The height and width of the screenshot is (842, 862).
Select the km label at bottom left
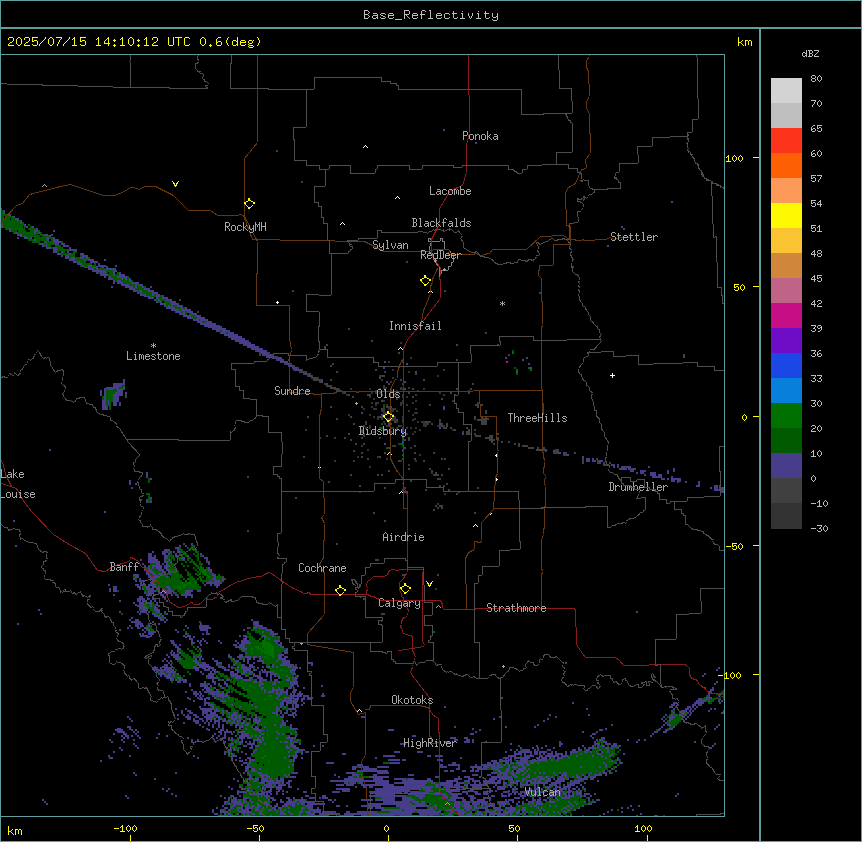click(15, 831)
